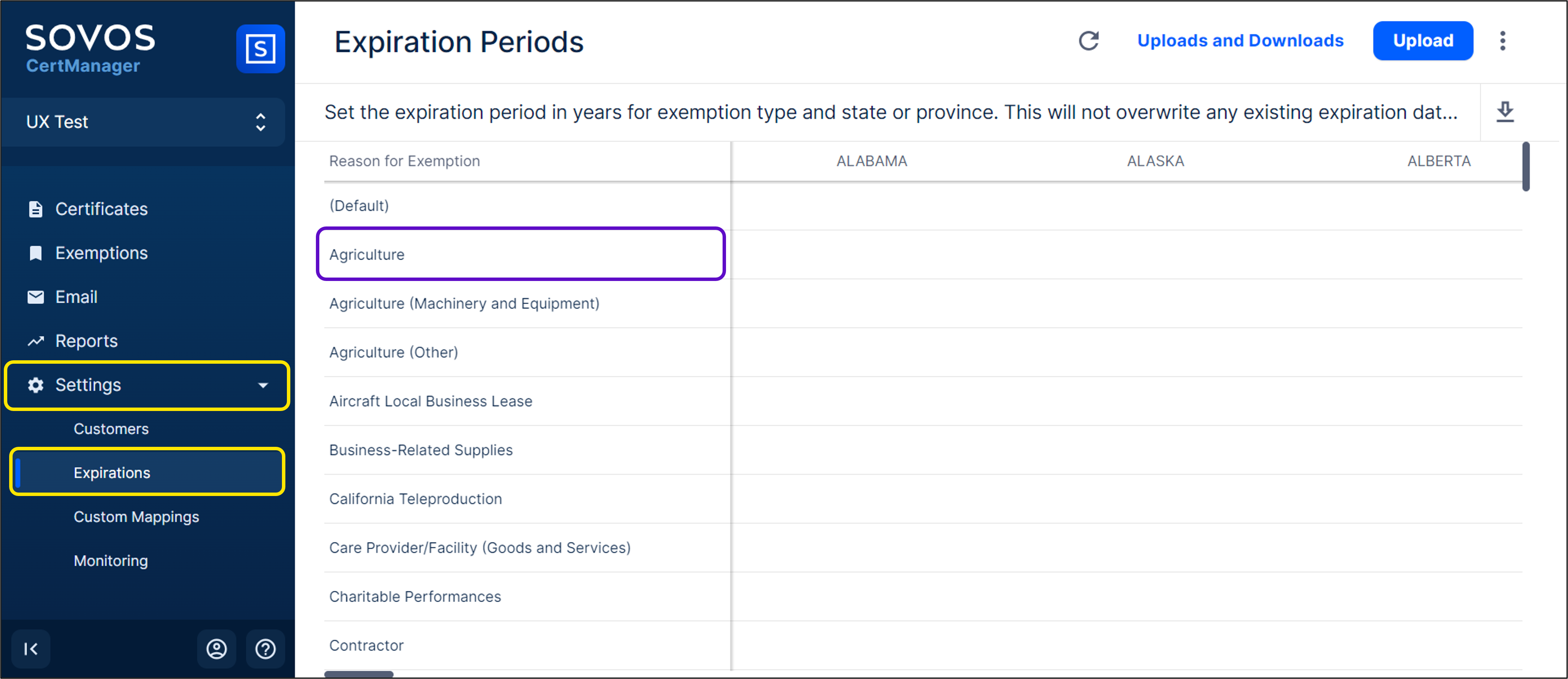Click the download icon beside description
This screenshot has width=1568, height=679.
(x=1505, y=112)
